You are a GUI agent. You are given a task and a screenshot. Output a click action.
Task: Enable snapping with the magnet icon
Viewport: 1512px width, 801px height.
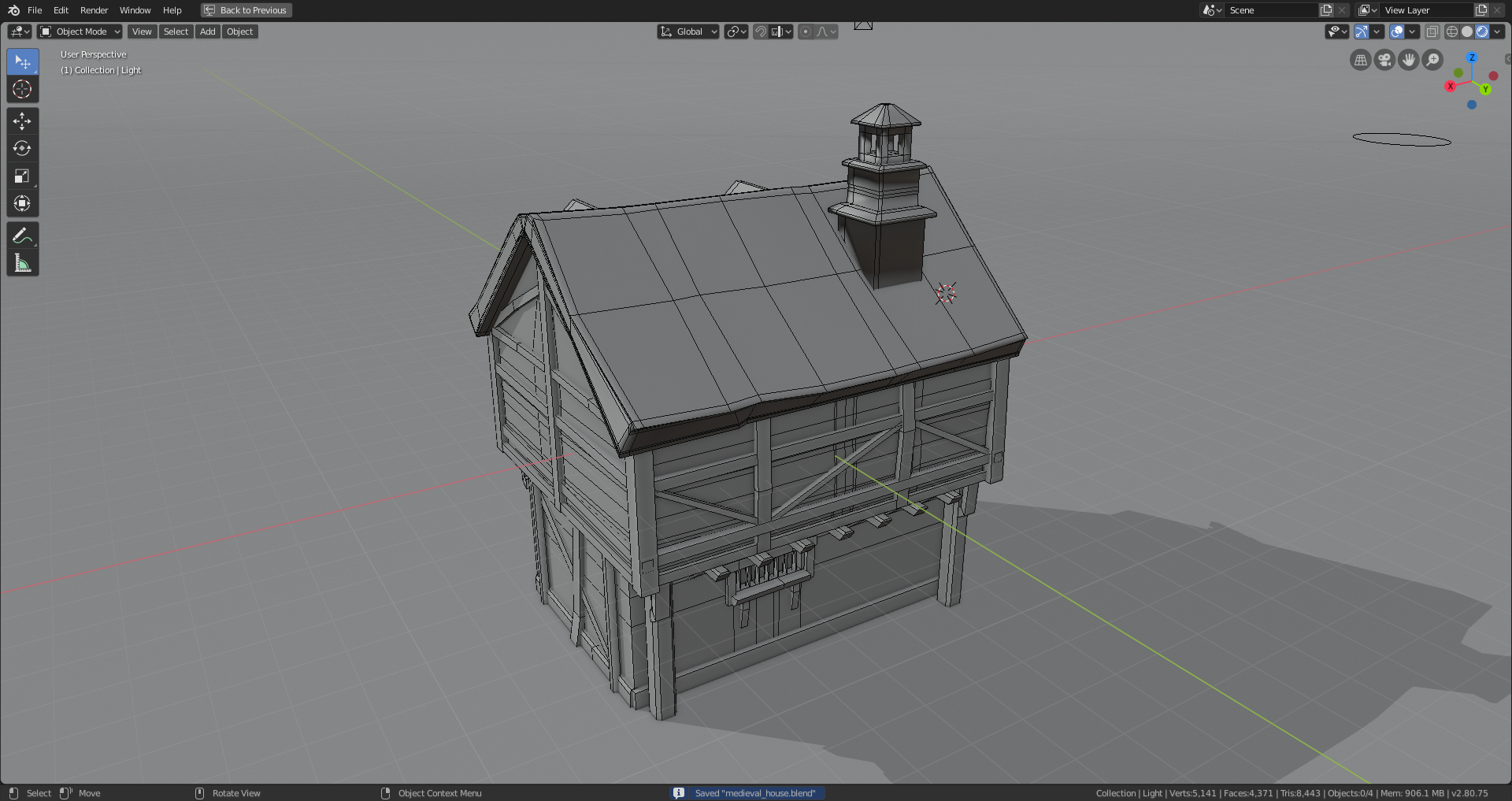761,32
